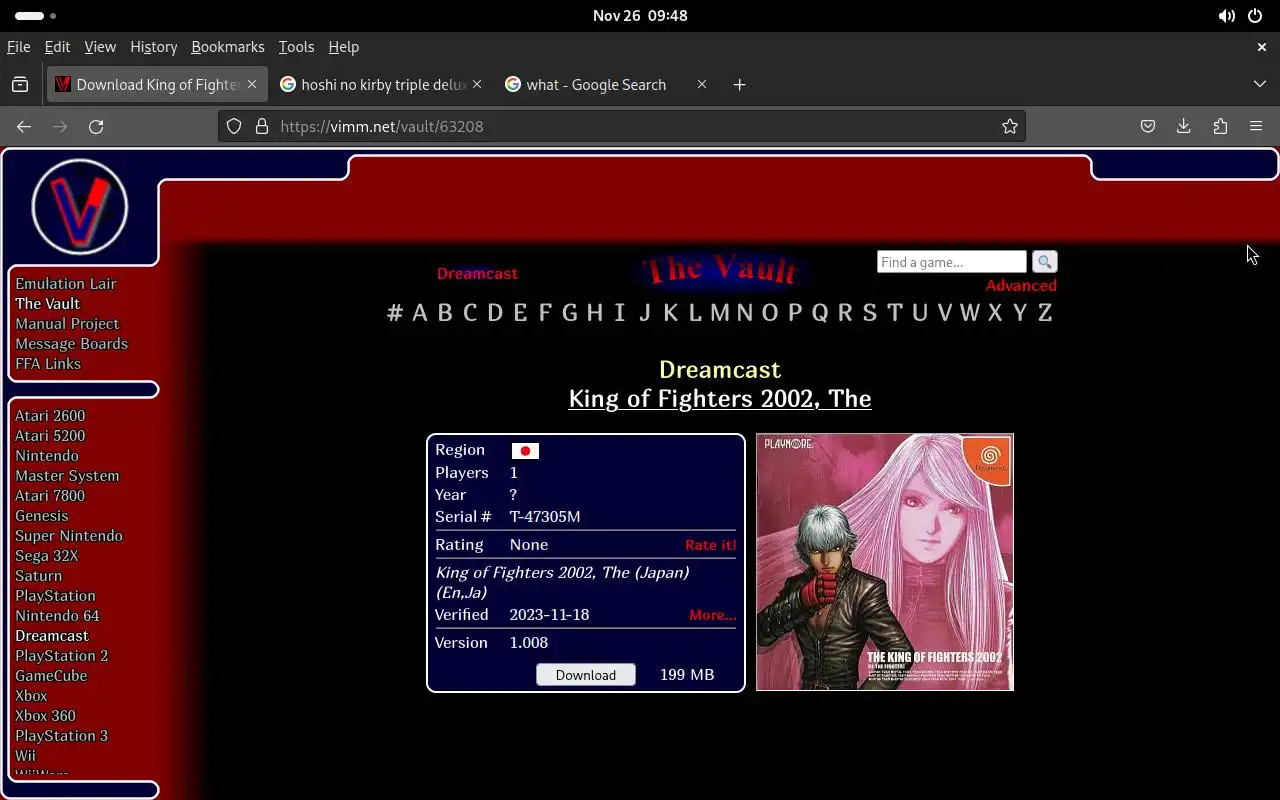Click The Vault logo banner
This screenshot has width=1280, height=800.
(722, 270)
